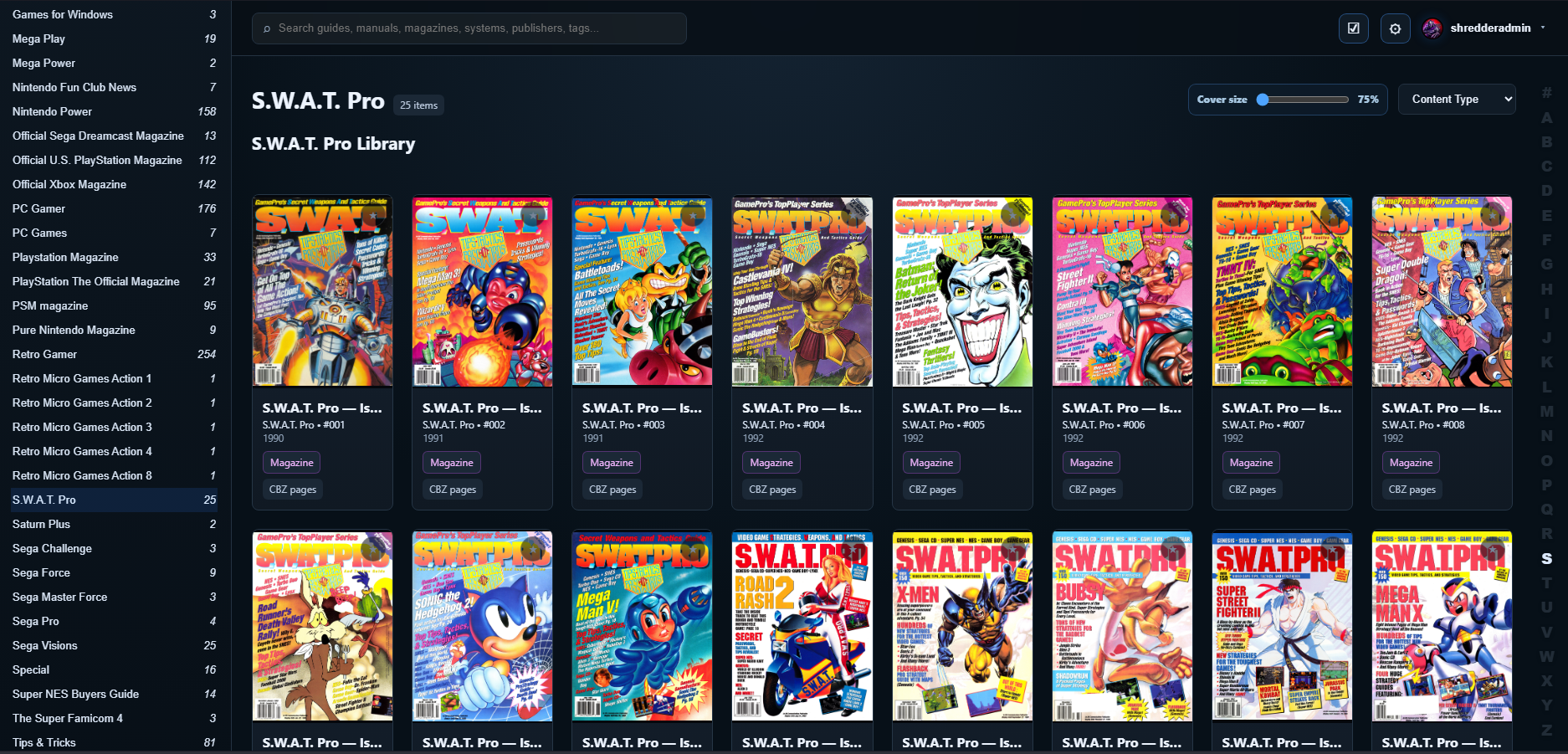The height and width of the screenshot is (754, 1568).
Task: Click CBZ pages tag on issue #001
Action: (293, 490)
